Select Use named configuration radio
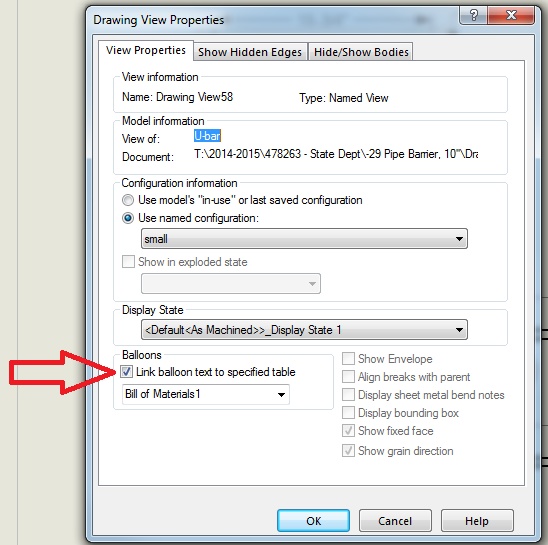 (128, 218)
